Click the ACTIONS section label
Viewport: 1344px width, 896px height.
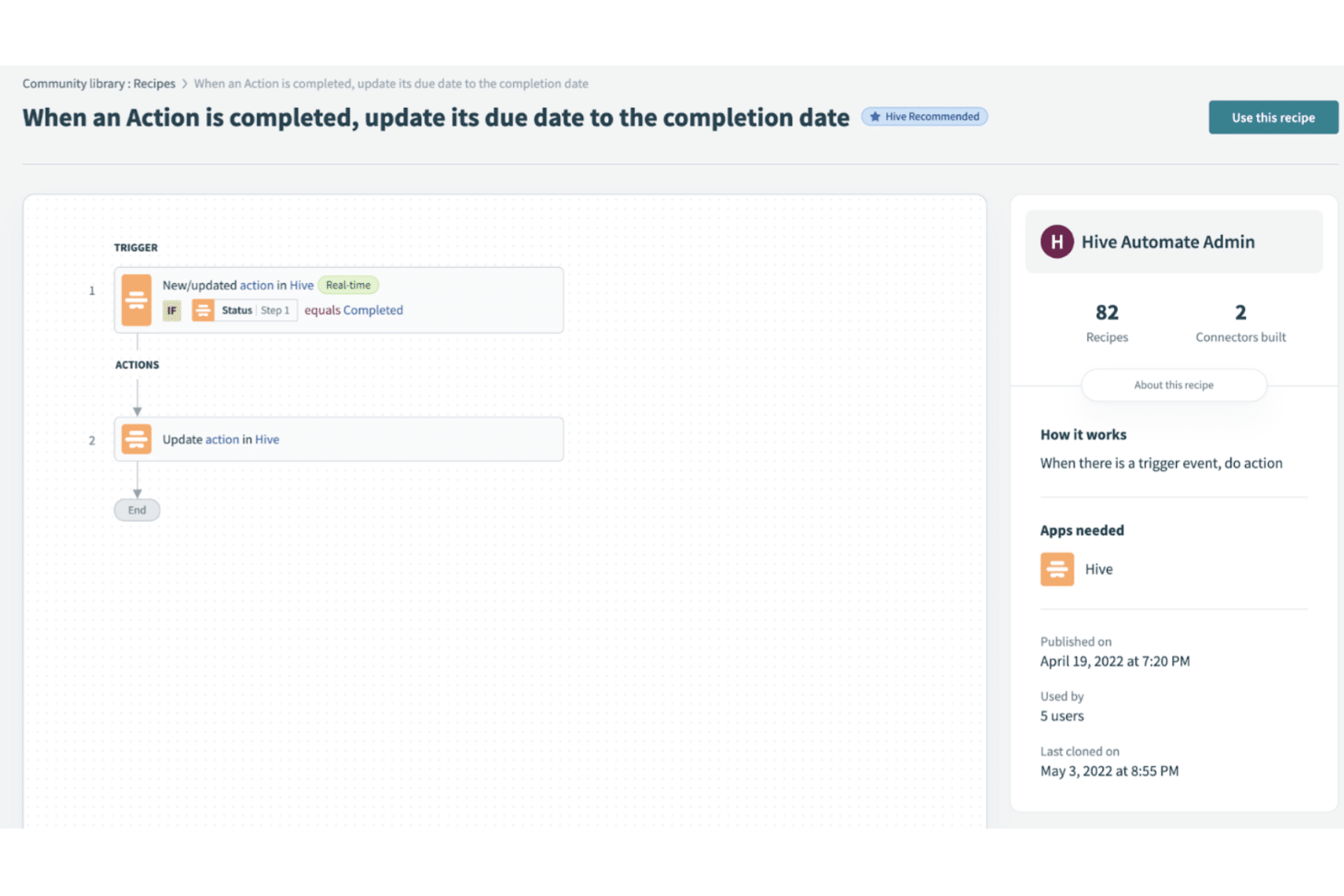(x=137, y=365)
